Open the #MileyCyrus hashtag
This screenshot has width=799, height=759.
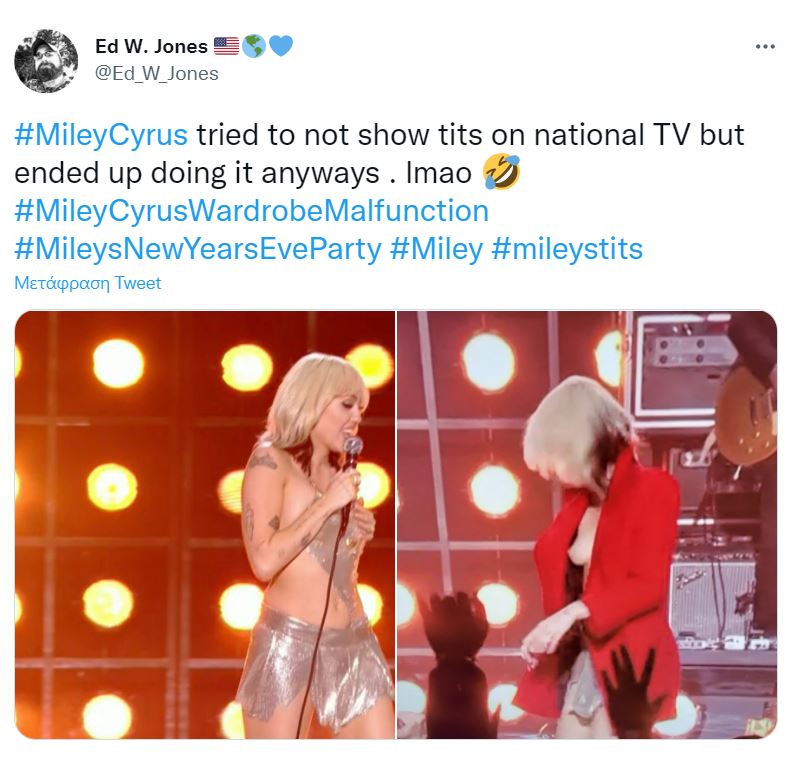pyautogui.click(x=101, y=135)
